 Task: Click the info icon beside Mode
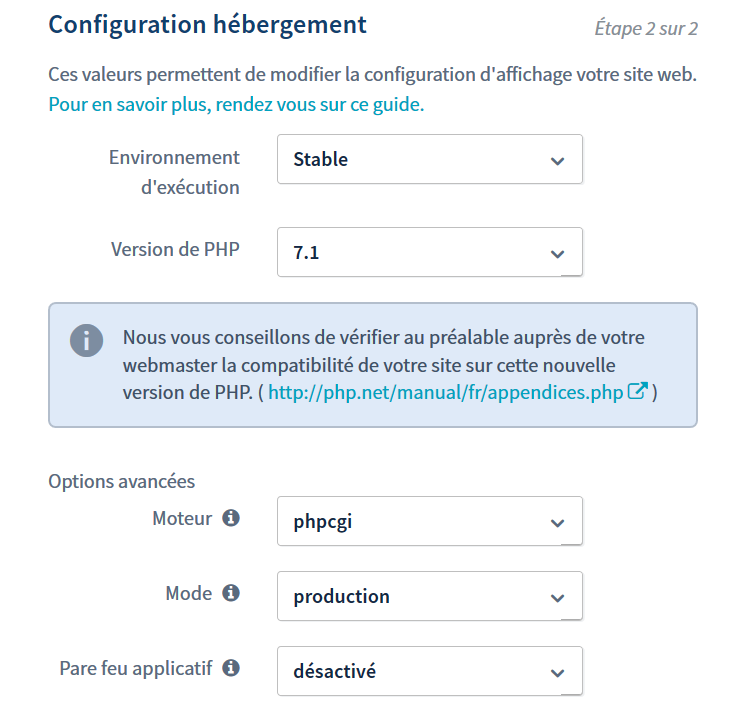(231, 593)
